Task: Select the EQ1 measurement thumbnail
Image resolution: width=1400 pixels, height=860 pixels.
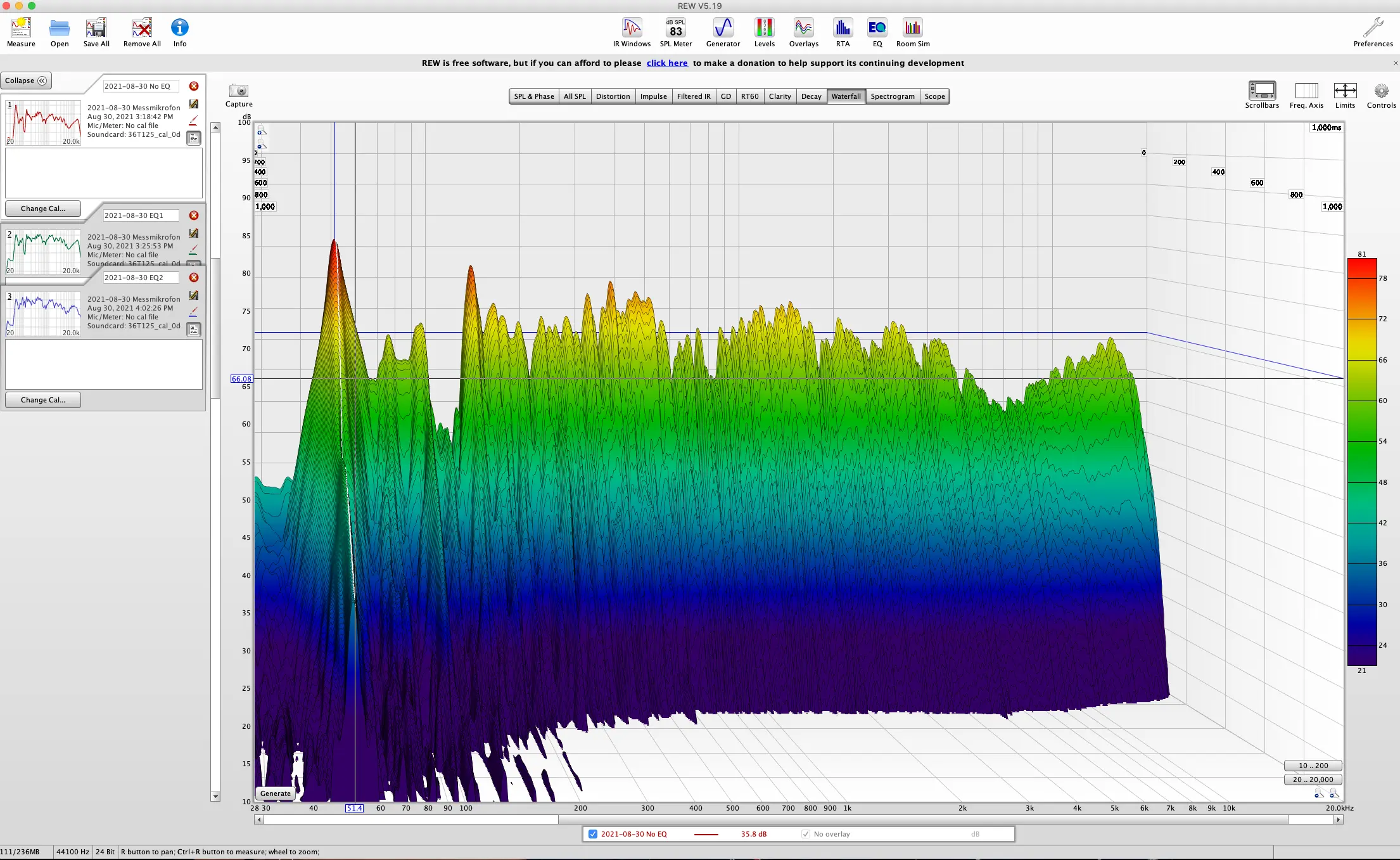Action: [x=44, y=252]
